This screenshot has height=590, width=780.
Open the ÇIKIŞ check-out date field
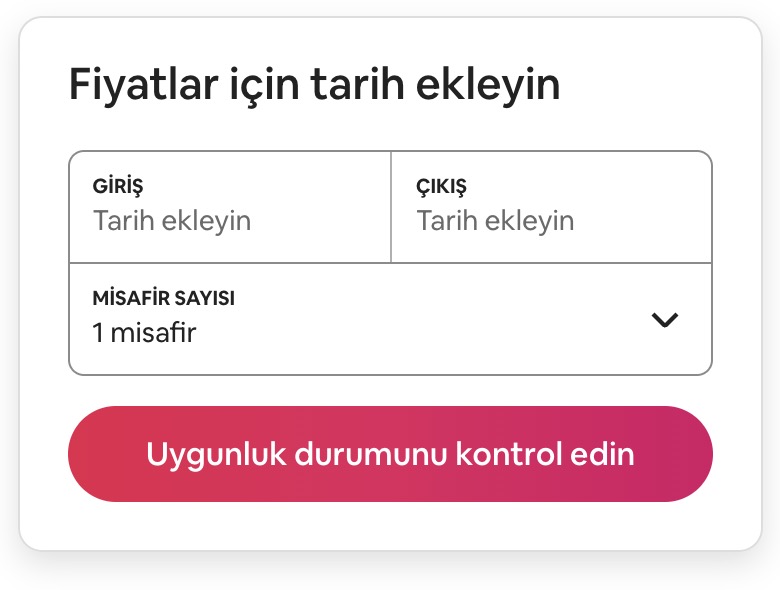click(x=551, y=207)
